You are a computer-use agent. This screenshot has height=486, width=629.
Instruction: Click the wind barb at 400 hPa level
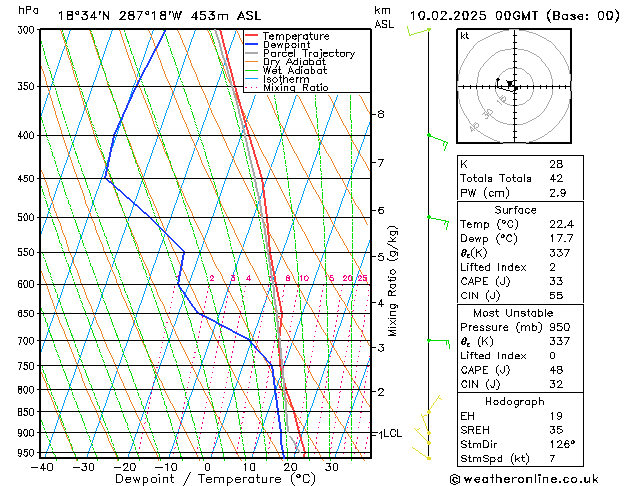tap(438, 142)
